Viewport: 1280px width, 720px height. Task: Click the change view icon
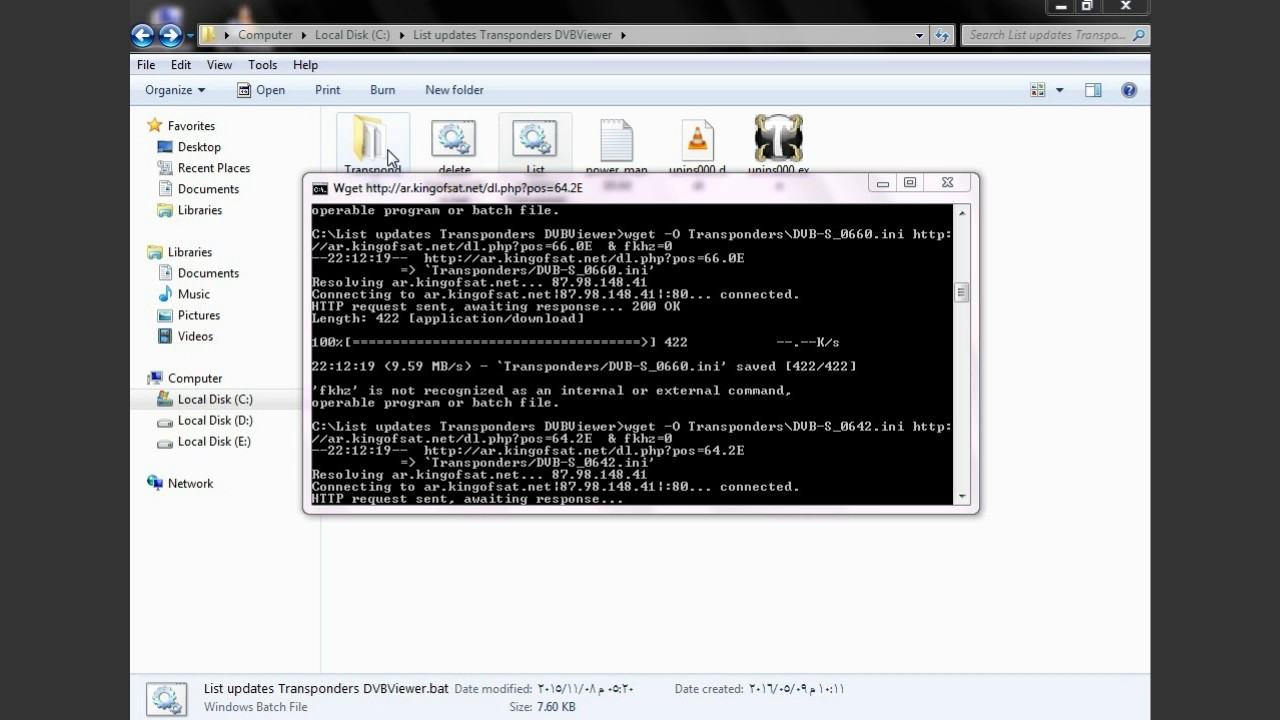point(1038,90)
